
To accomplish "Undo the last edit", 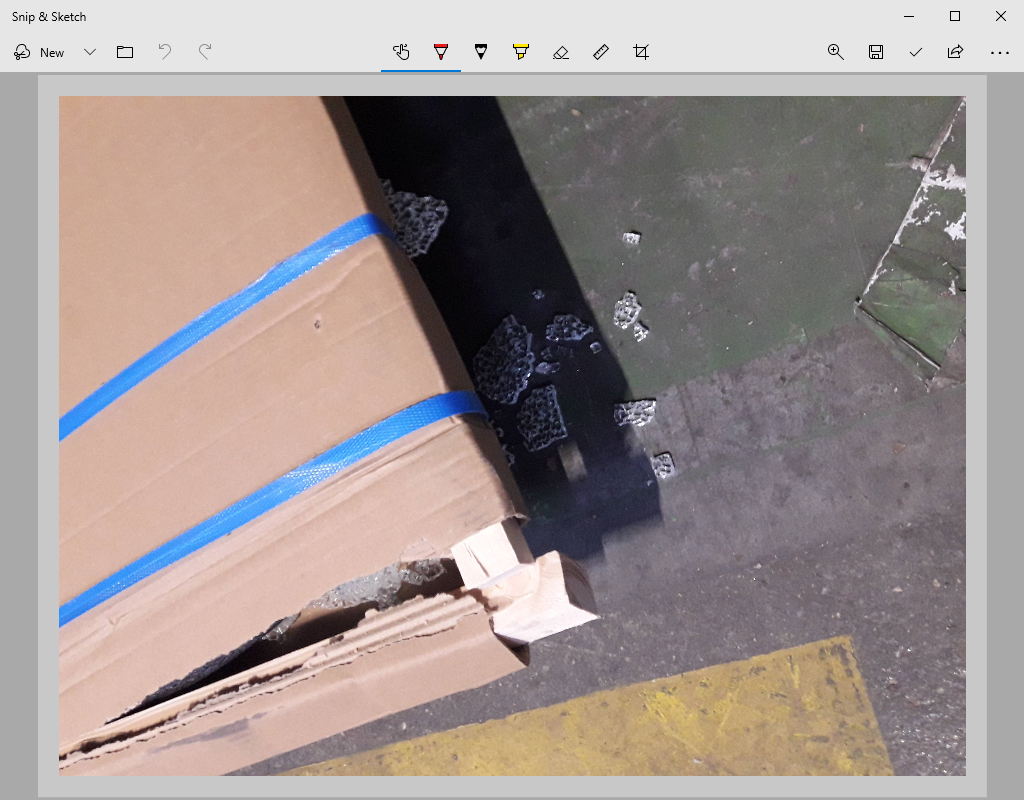I will pos(165,52).
